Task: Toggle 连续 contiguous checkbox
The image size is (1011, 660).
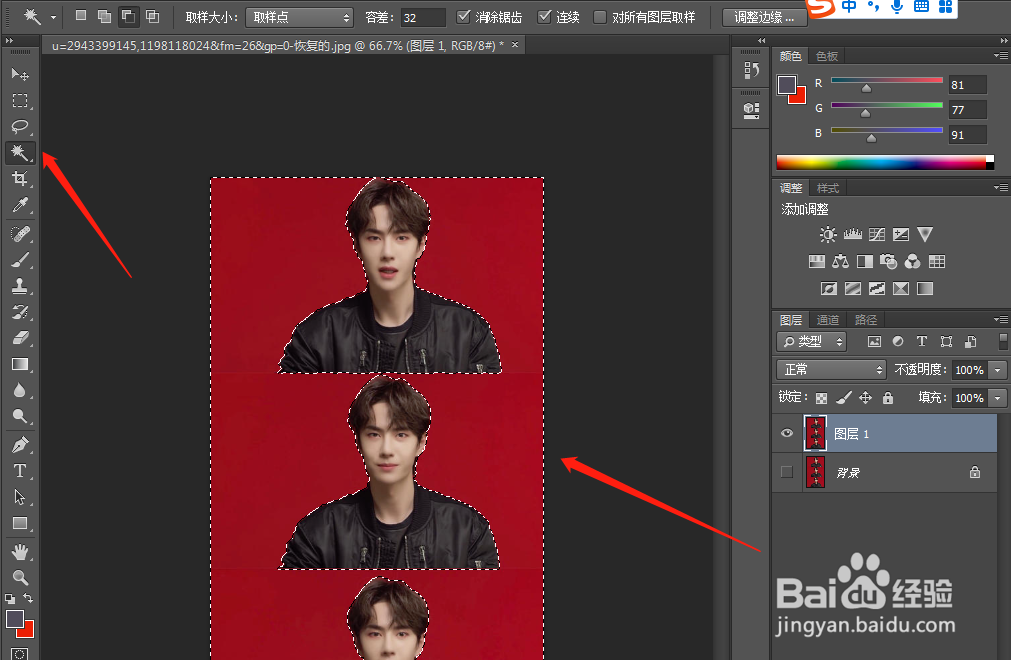Action: tap(544, 17)
